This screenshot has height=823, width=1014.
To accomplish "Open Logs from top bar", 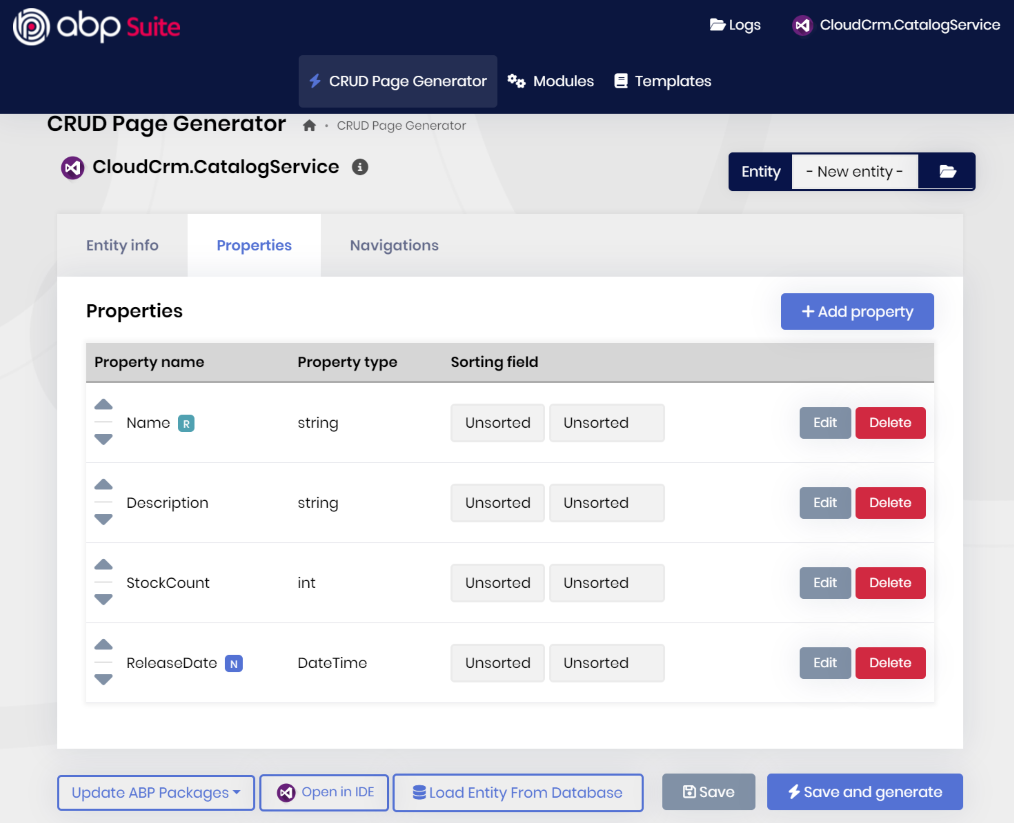I will [x=735, y=25].
